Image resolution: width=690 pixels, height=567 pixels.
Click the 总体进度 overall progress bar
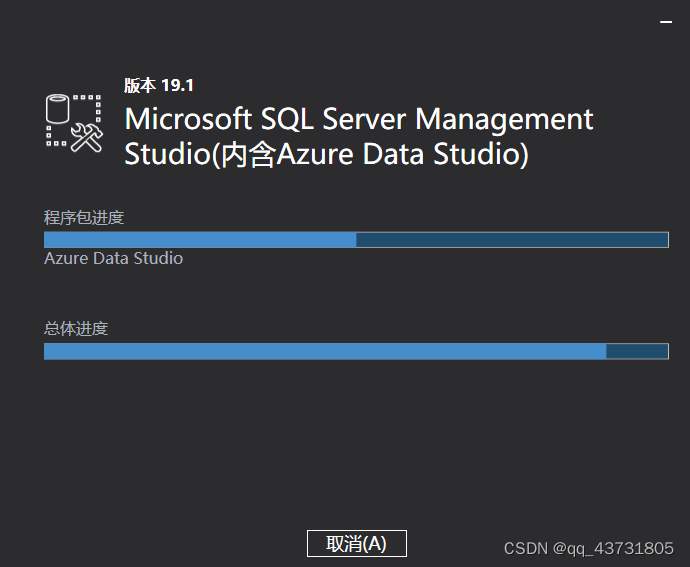[356, 351]
